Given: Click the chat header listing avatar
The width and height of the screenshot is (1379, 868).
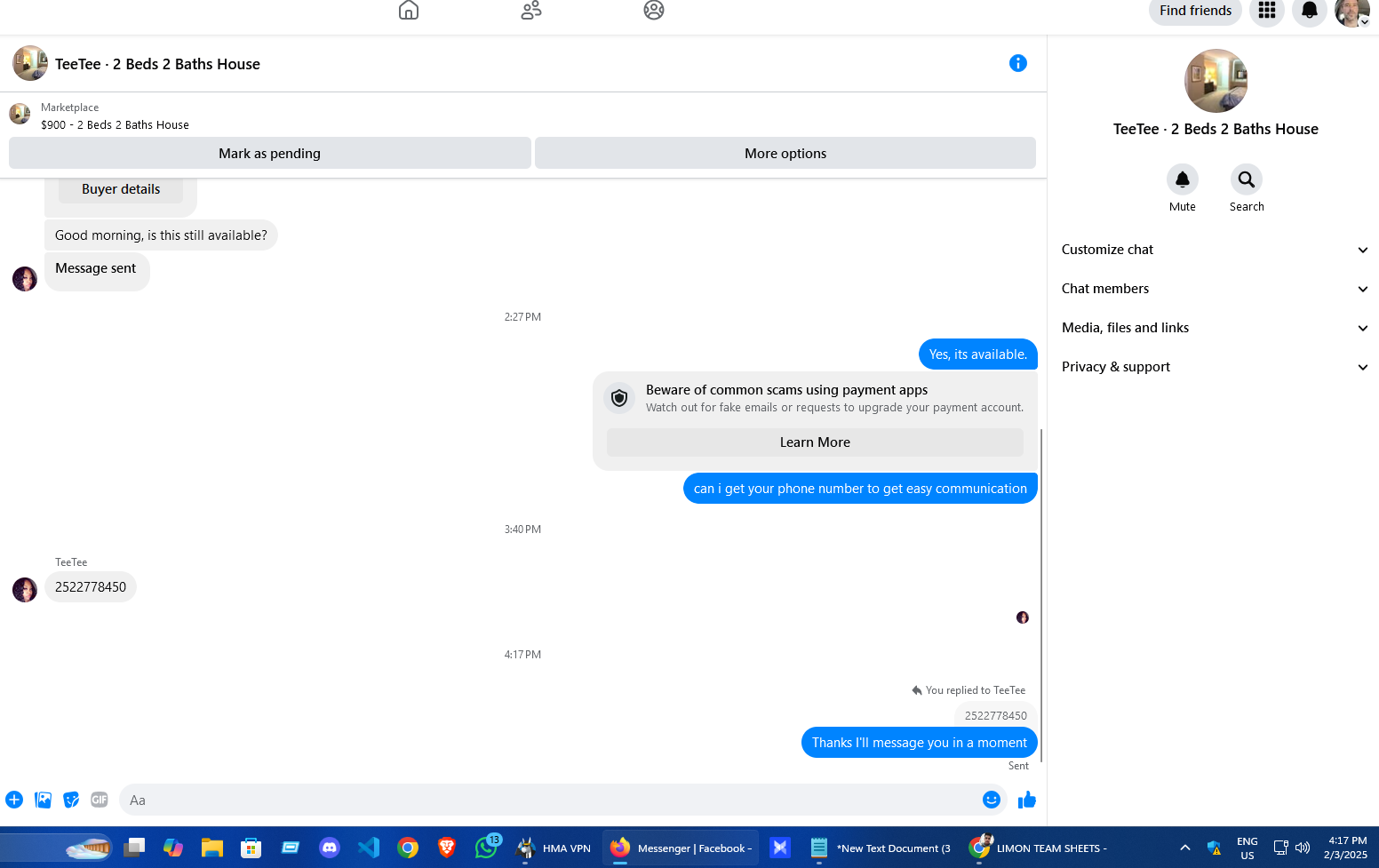Looking at the screenshot, I should click(30, 63).
